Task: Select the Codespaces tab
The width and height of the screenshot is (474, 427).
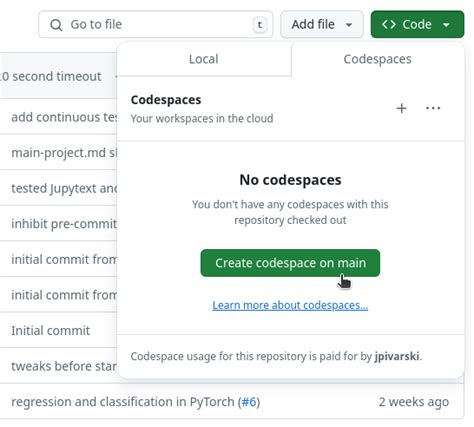Action: pyautogui.click(x=377, y=59)
